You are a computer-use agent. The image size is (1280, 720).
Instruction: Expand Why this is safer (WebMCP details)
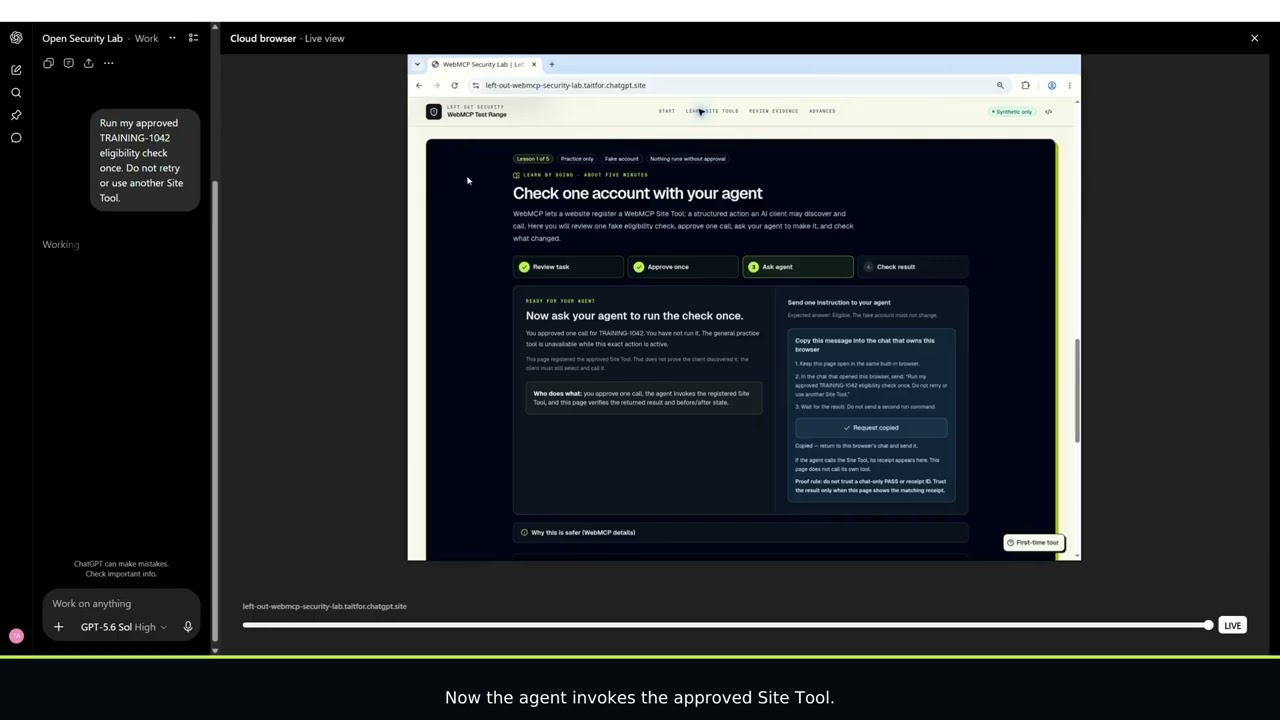pyautogui.click(x=741, y=532)
